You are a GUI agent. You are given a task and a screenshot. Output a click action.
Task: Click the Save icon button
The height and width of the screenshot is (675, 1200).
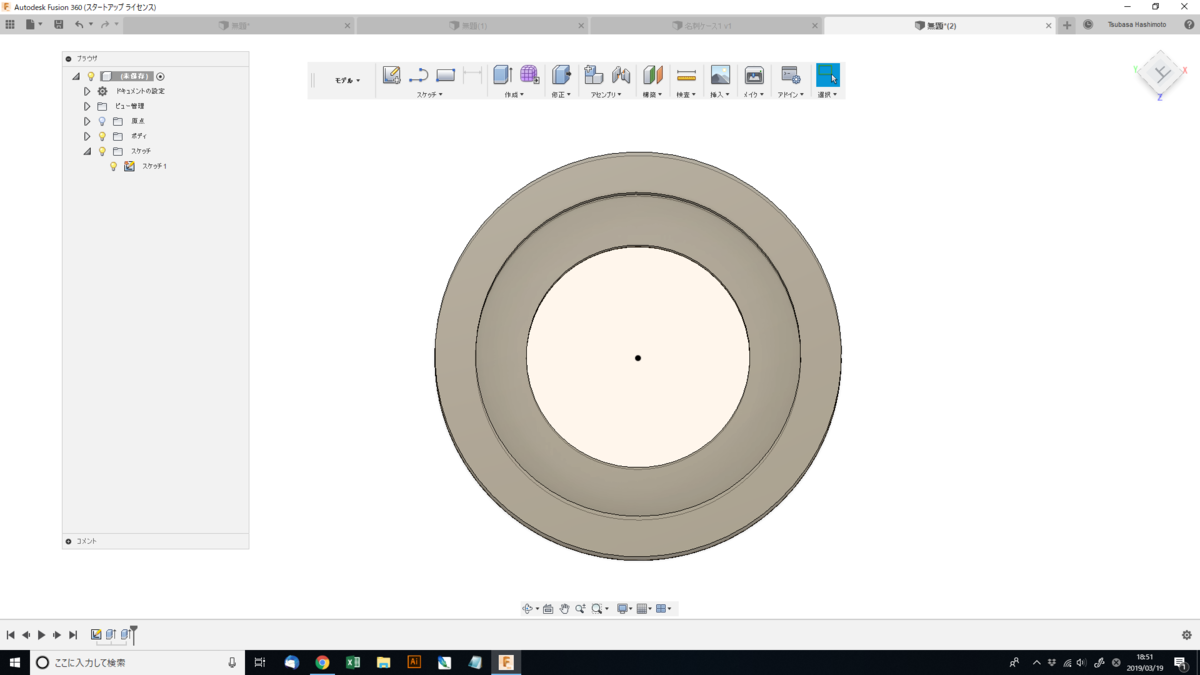pos(59,24)
